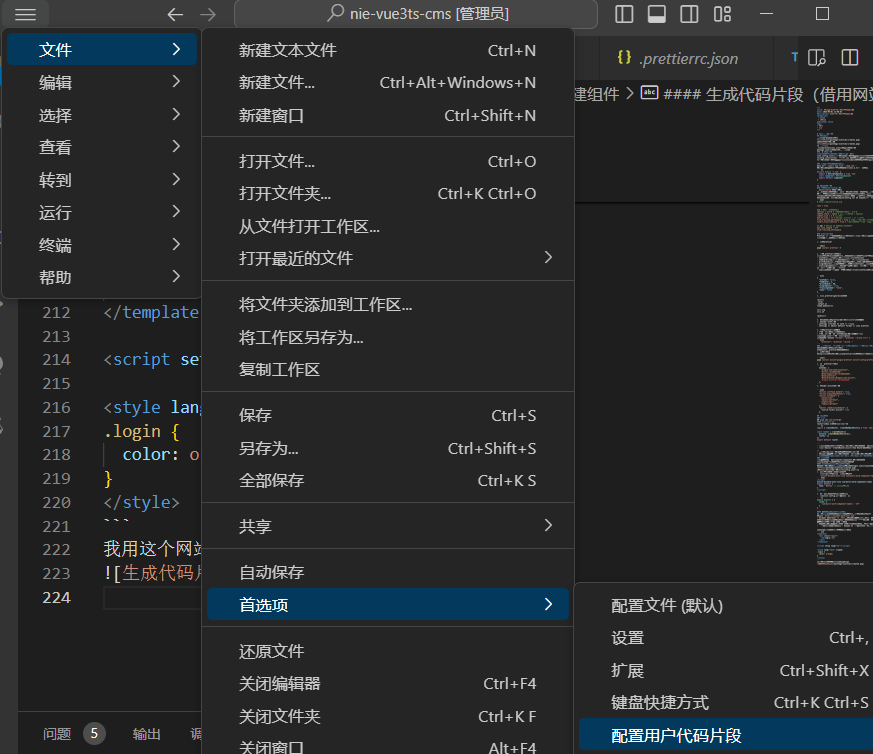The height and width of the screenshot is (754, 873).
Task: Toggle the secondary side bar layout icon
Action: [689, 14]
